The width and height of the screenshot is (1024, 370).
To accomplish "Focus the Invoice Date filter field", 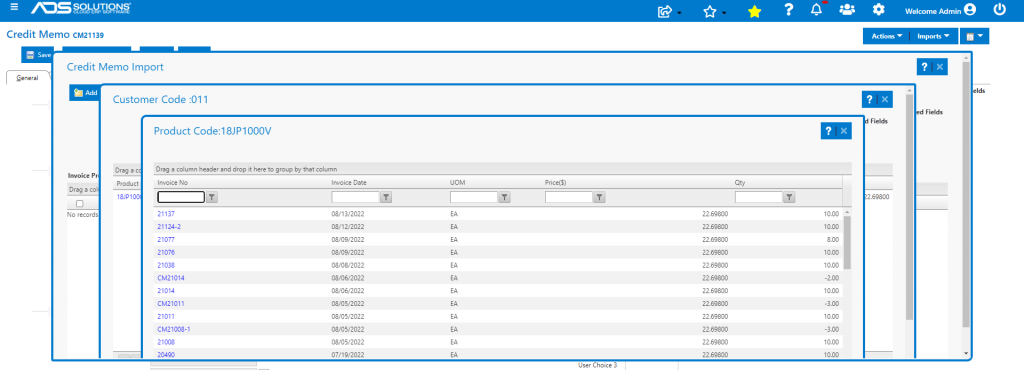I will (355, 197).
